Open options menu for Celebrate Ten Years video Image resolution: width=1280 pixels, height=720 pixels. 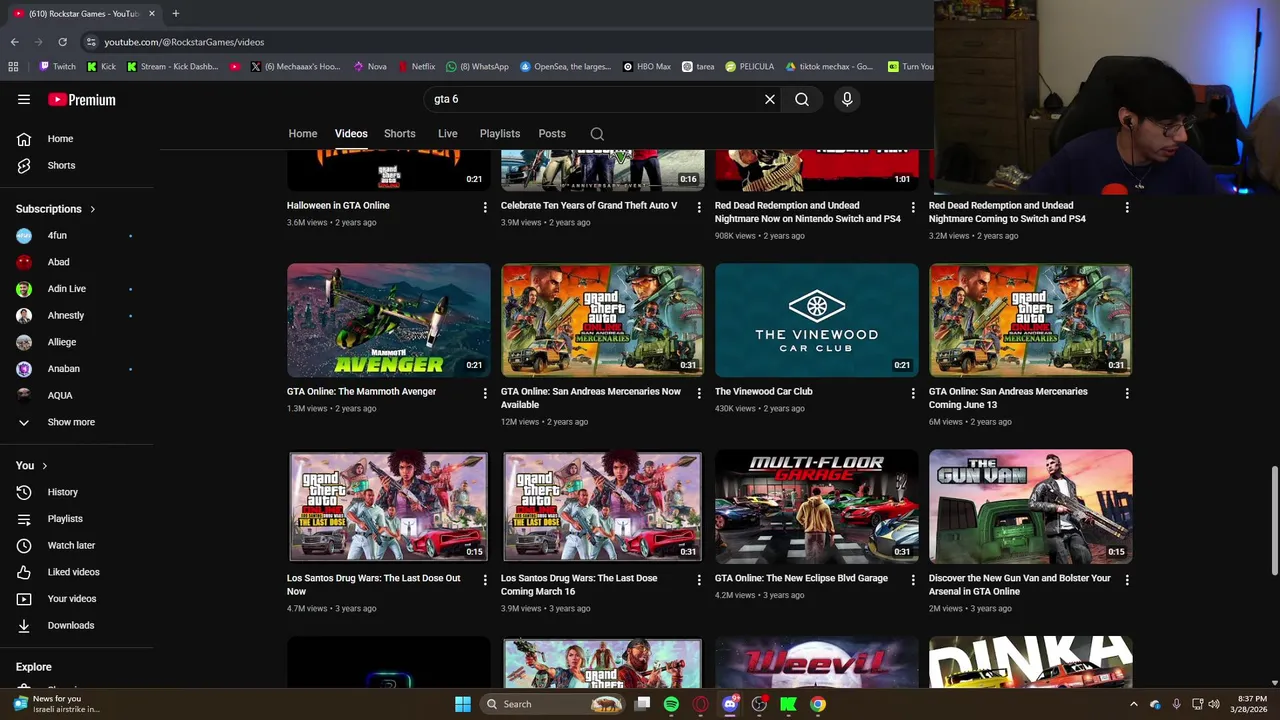point(699,207)
